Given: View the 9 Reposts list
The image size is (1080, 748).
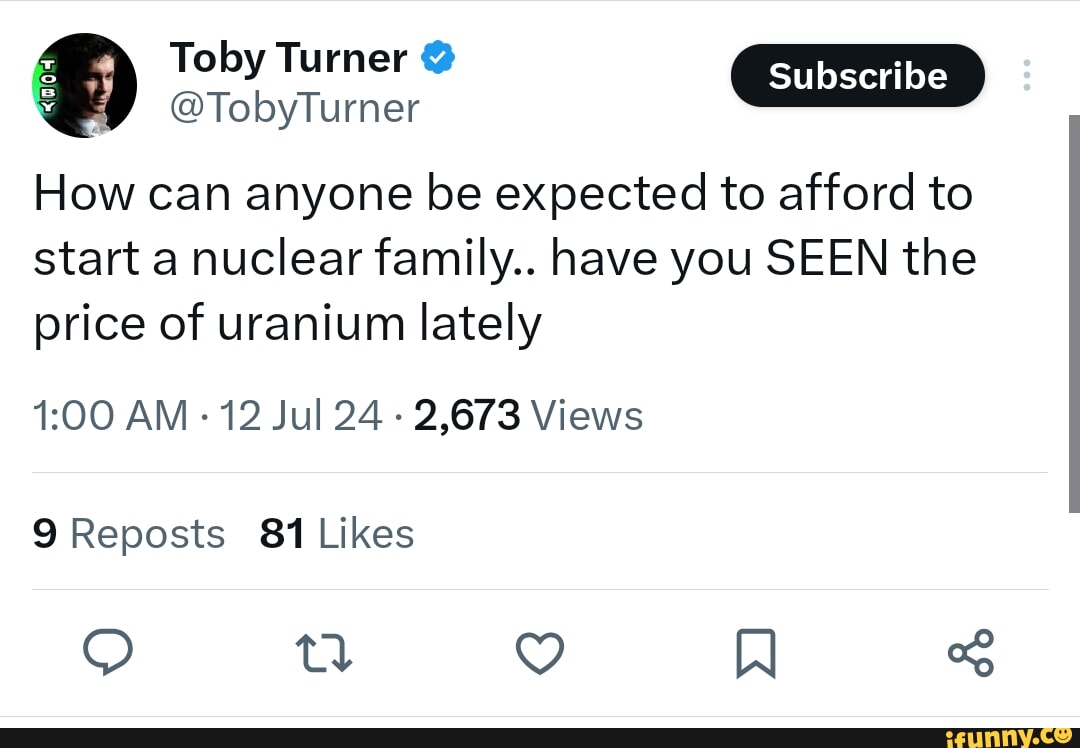Looking at the screenshot, I should tap(129, 534).
